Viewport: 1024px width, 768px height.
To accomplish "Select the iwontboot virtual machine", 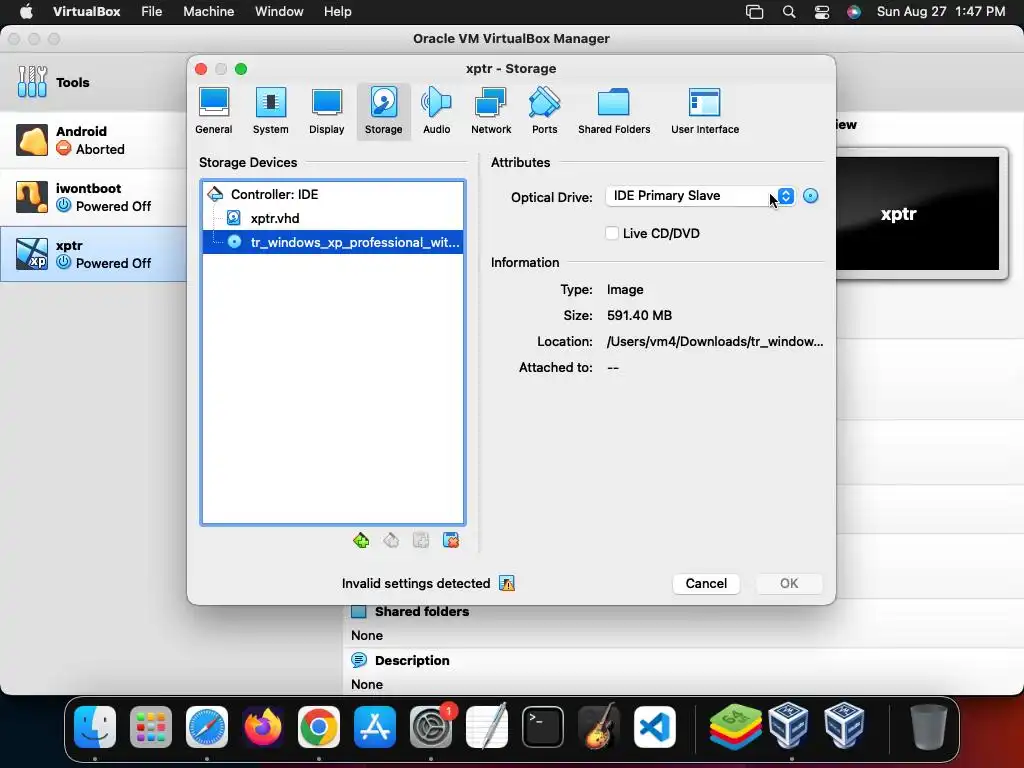I will click(x=93, y=197).
